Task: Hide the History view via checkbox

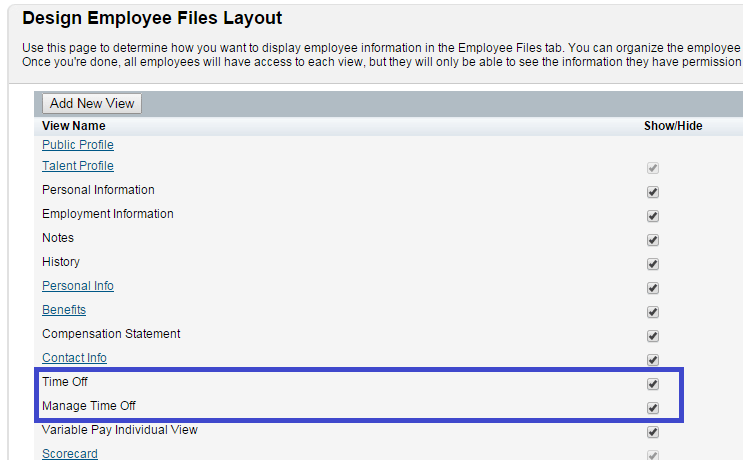Action: (653, 264)
